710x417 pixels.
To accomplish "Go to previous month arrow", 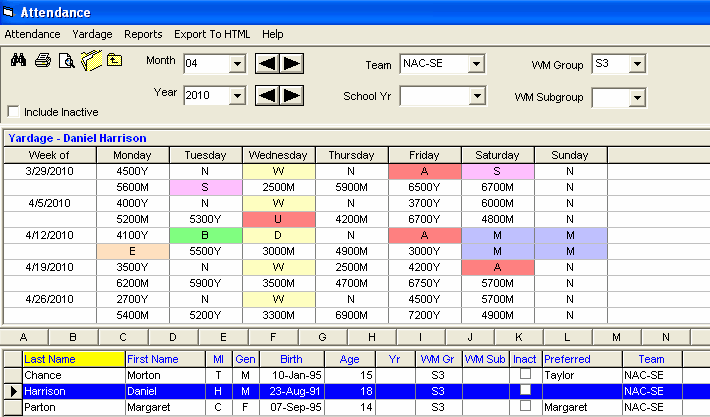I will pos(267,64).
